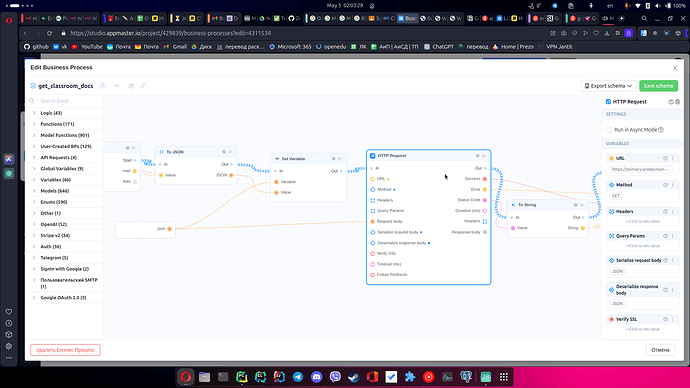Screen dimensions: 690x388
Task: Click the Search block input field
Action: pyautogui.click(x=66, y=101)
